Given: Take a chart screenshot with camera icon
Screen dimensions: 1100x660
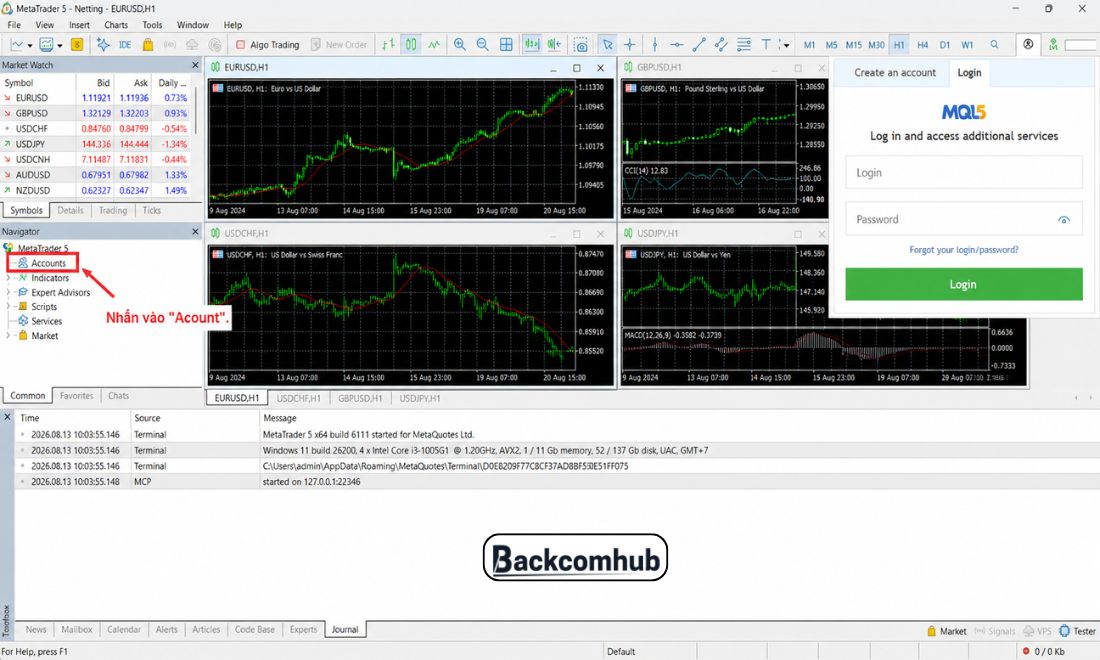Looking at the screenshot, I should coord(581,45).
